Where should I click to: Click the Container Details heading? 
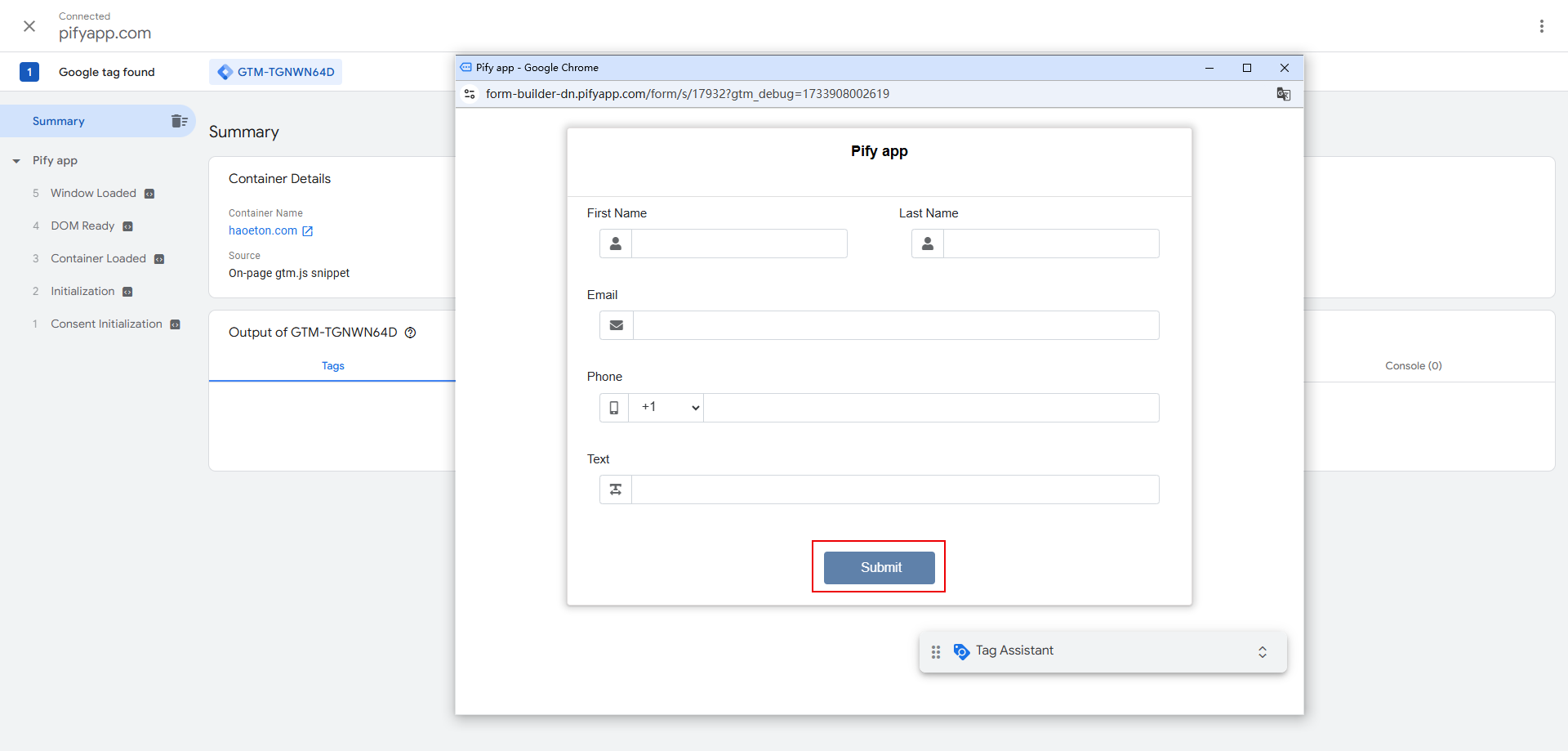pos(280,179)
